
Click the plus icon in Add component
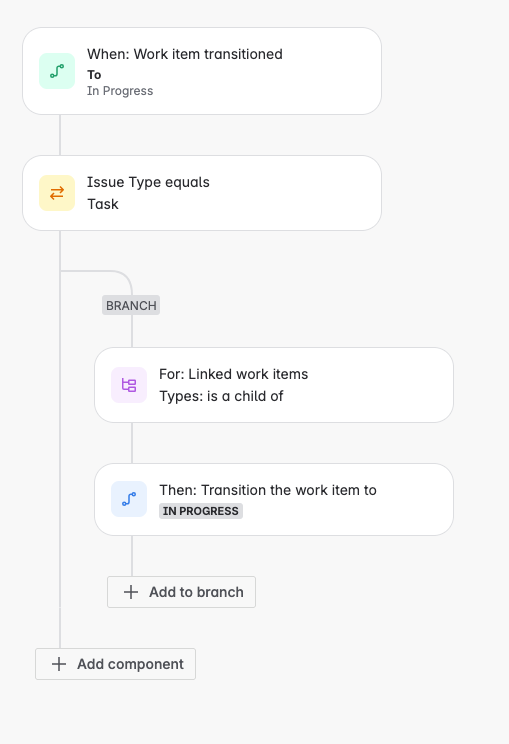point(59,664)
